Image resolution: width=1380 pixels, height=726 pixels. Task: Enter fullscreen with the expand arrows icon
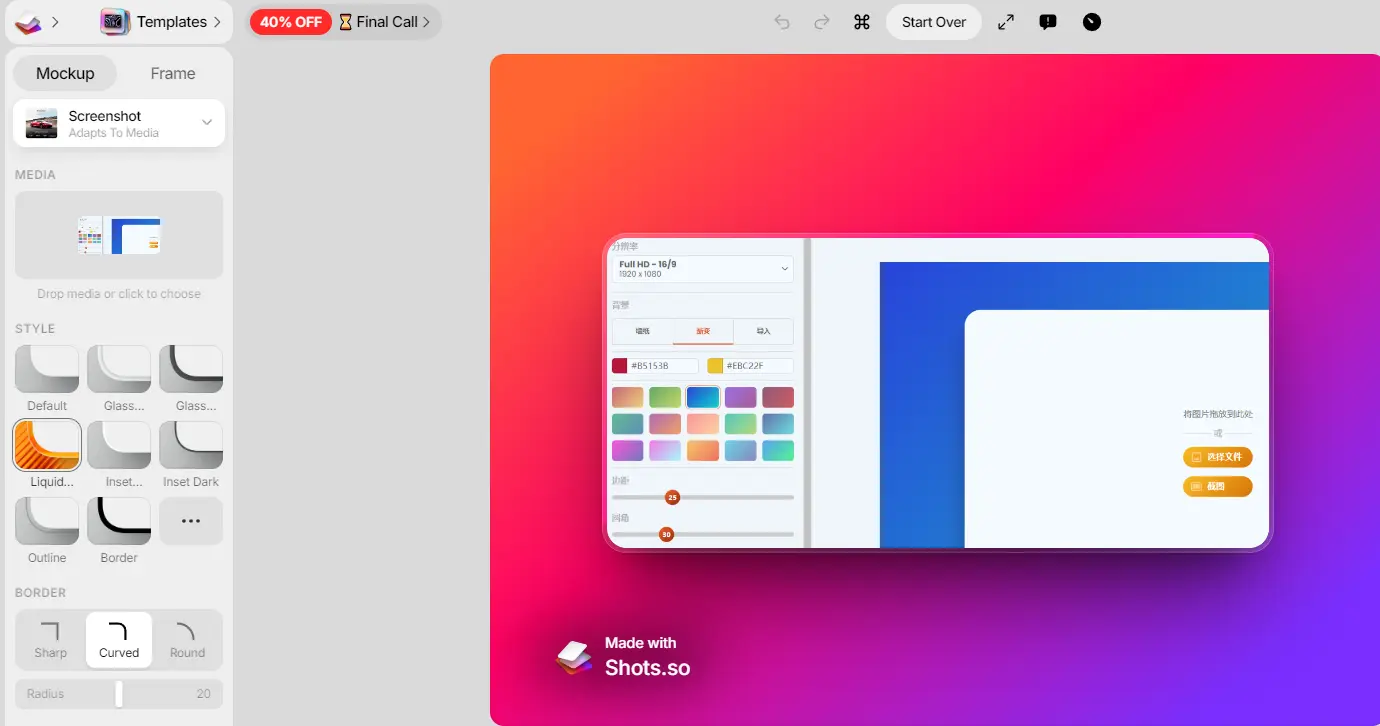(x=1006, y=22)
